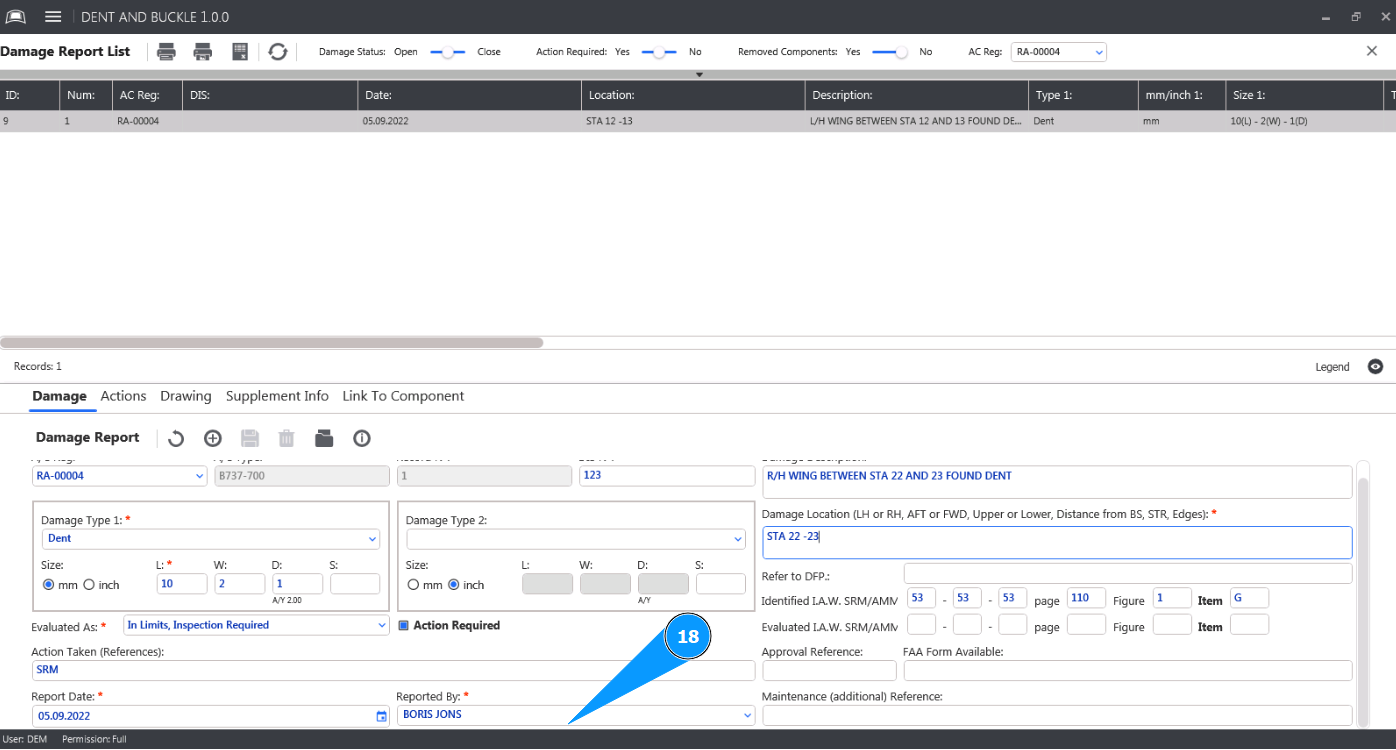Click the Damage Status Open/Close slider
The image size is (1396, 750).
[x=448, y=52]
